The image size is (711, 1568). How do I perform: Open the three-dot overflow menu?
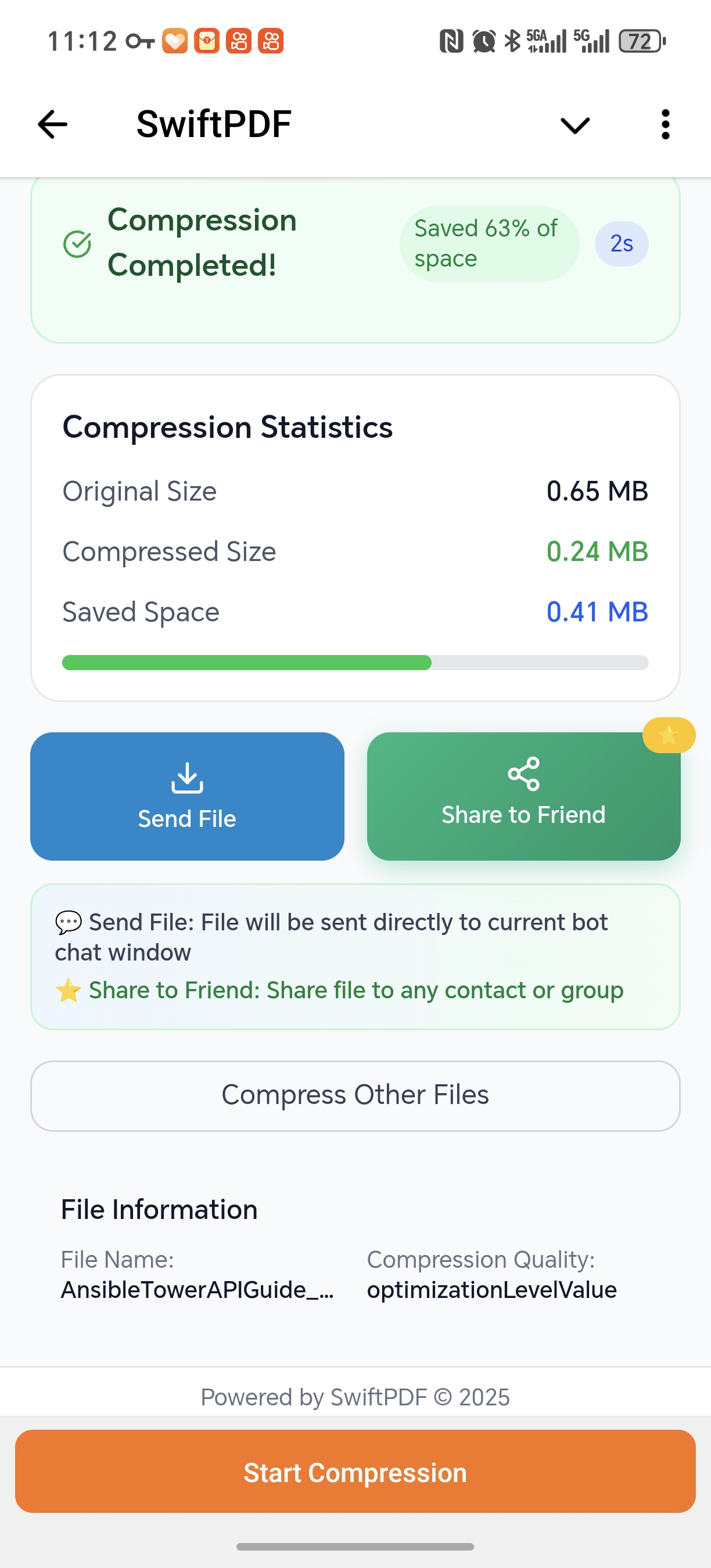tap(665, 124)
